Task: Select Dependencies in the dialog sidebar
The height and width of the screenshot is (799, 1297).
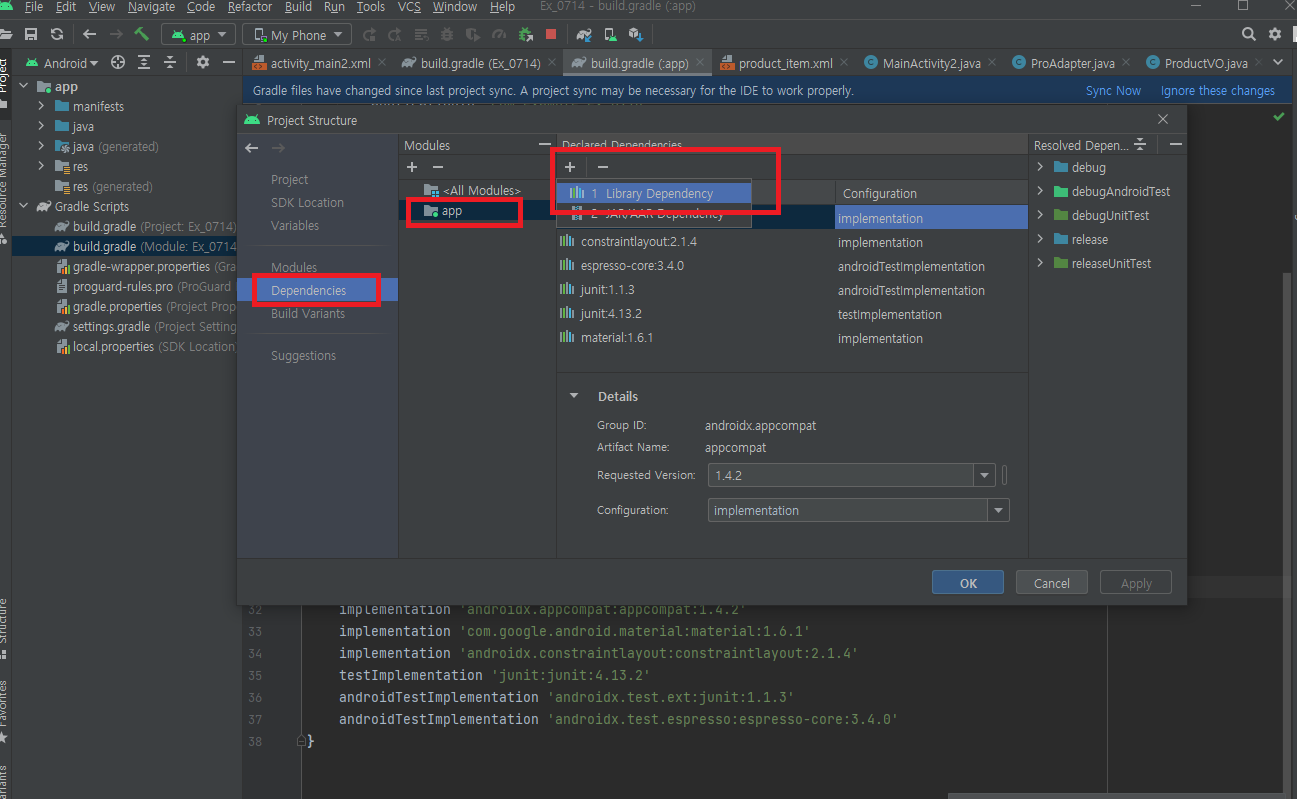Action: point(317,290)
